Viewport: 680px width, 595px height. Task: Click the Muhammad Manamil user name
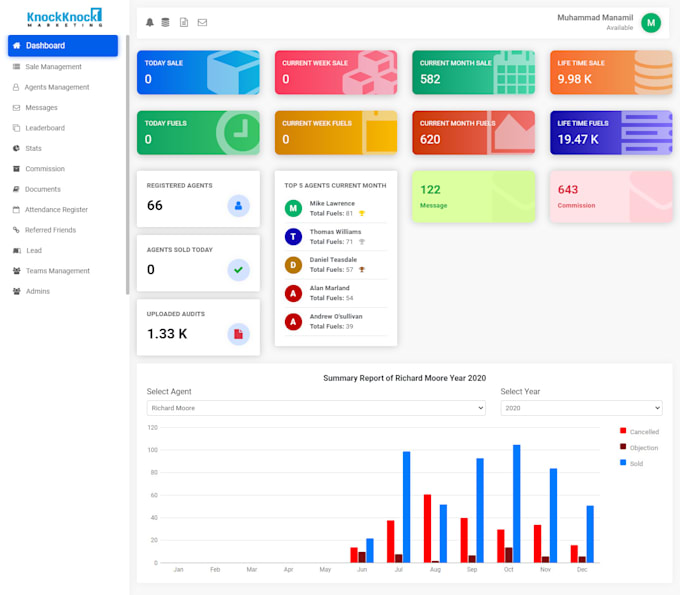[595, 18]
